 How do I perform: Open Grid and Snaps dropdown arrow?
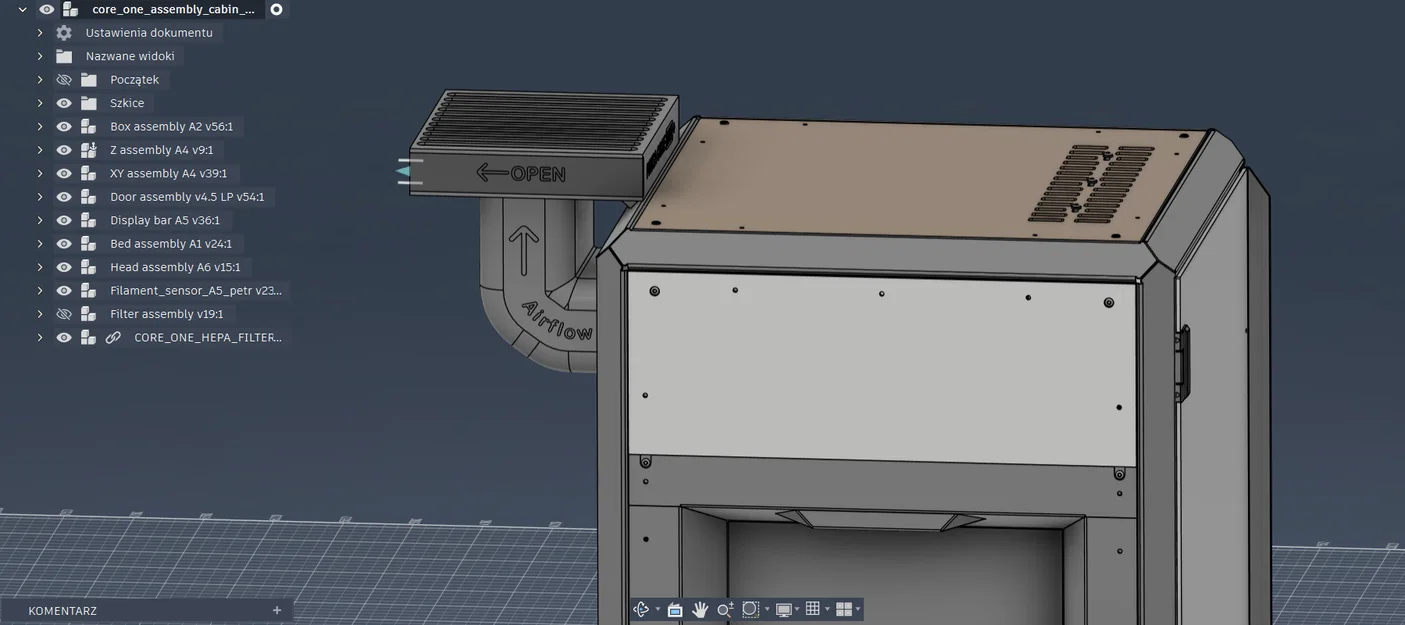(x=827, y=610)
